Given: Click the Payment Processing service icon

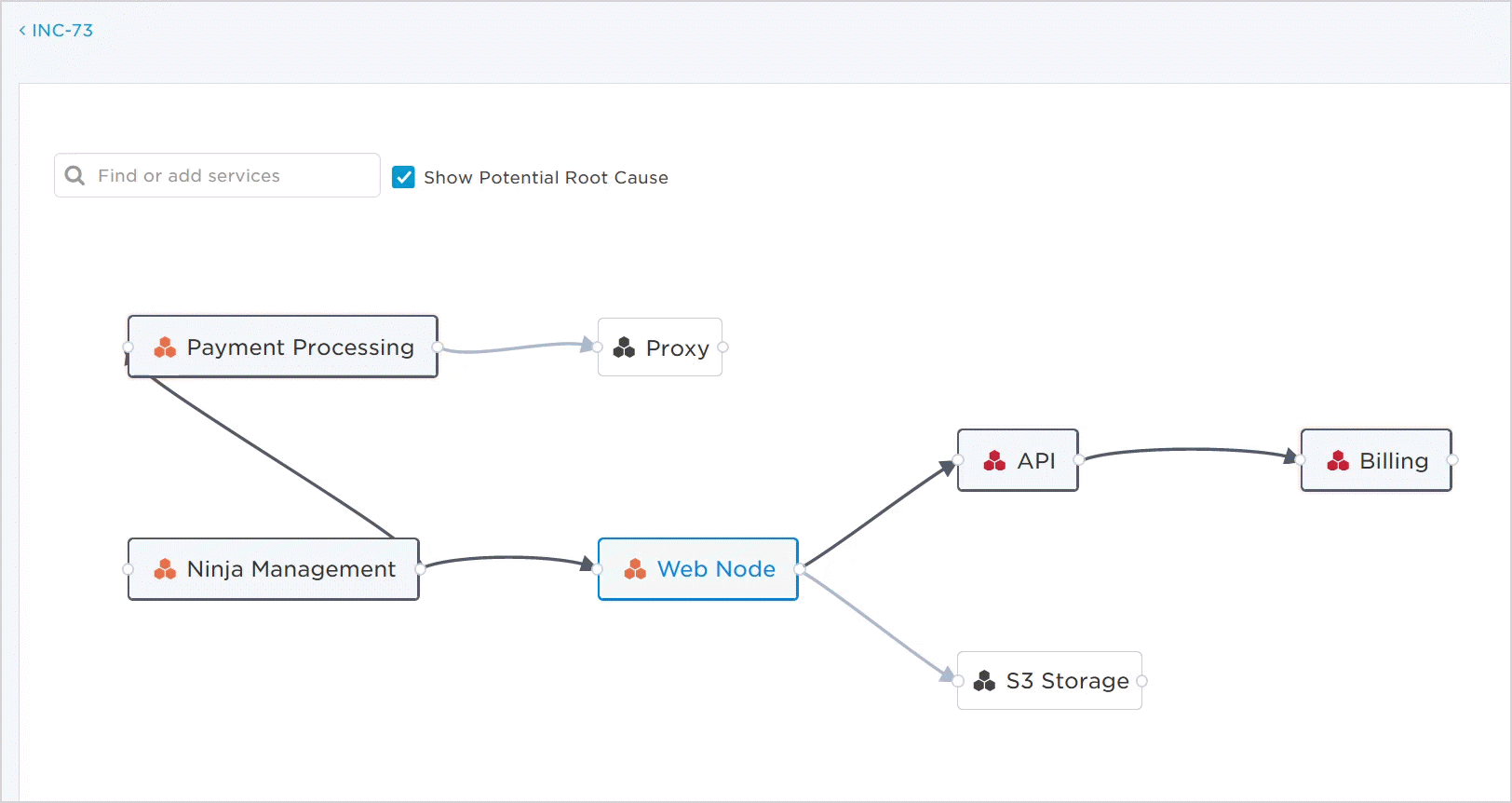Looking at the screenshot, I should (165, 347).
